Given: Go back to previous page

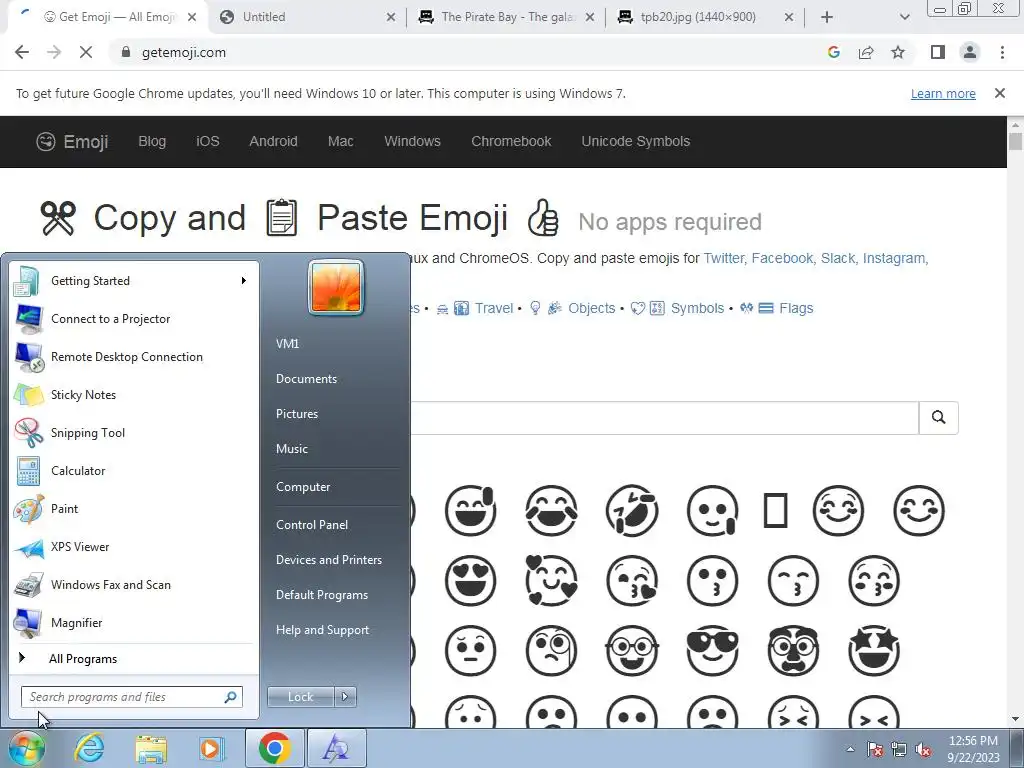Looking at the screenshot, I should (22, 52).
